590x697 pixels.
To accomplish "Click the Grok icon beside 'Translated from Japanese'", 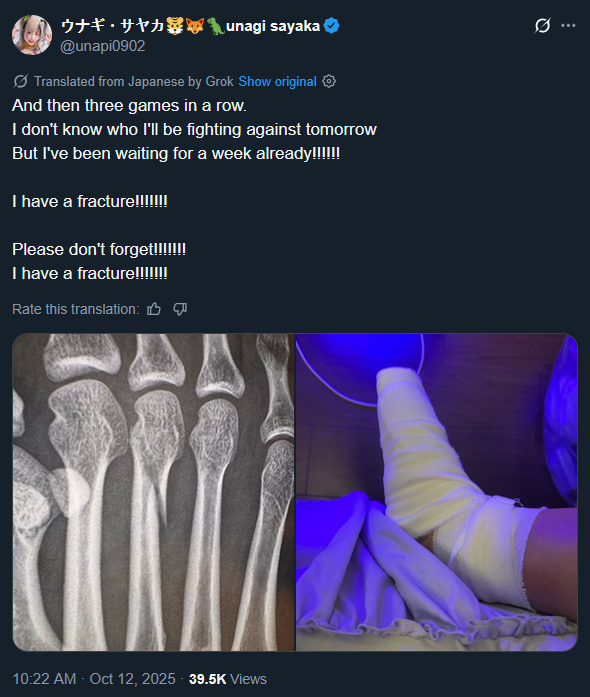I will point(20,81).
